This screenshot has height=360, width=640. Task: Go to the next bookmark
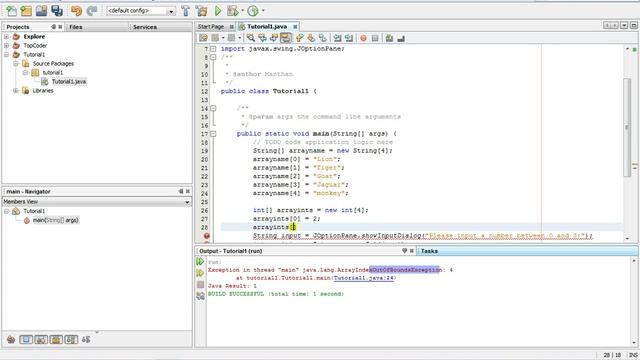pos(311,38)
